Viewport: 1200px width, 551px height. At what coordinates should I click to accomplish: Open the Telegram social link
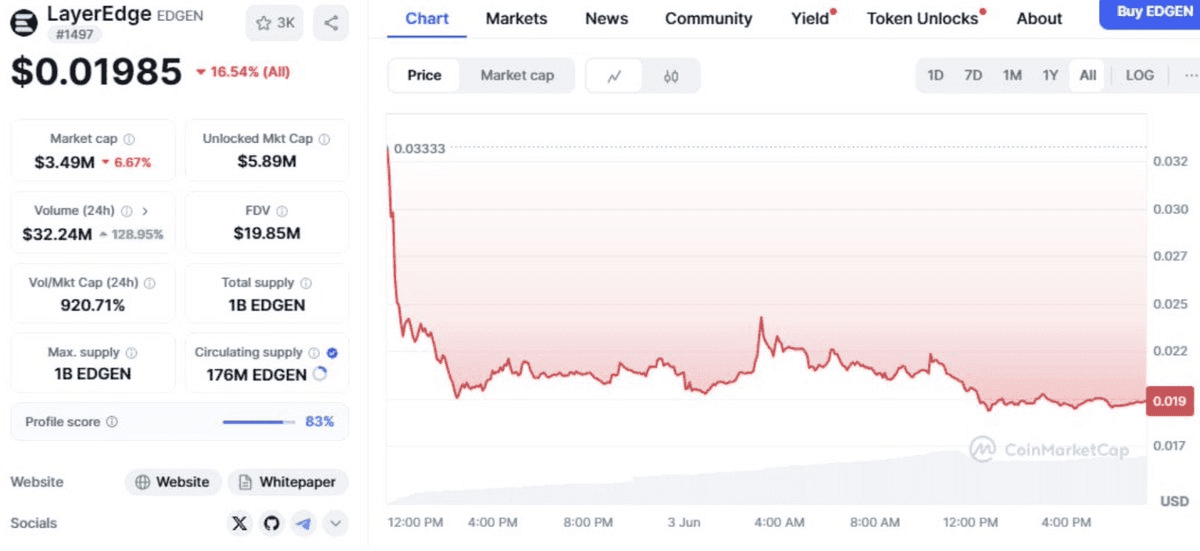click(x=303, y=523)
